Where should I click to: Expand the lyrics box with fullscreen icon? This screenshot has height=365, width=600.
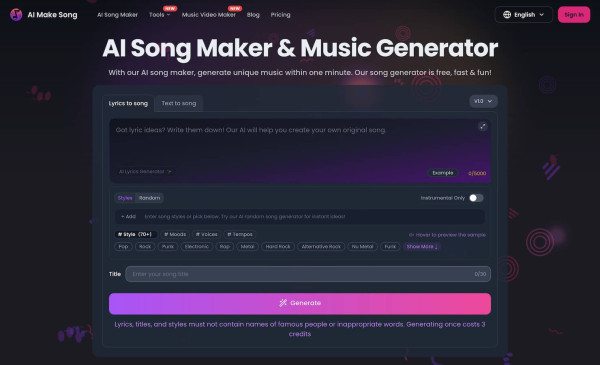(483, 126)
